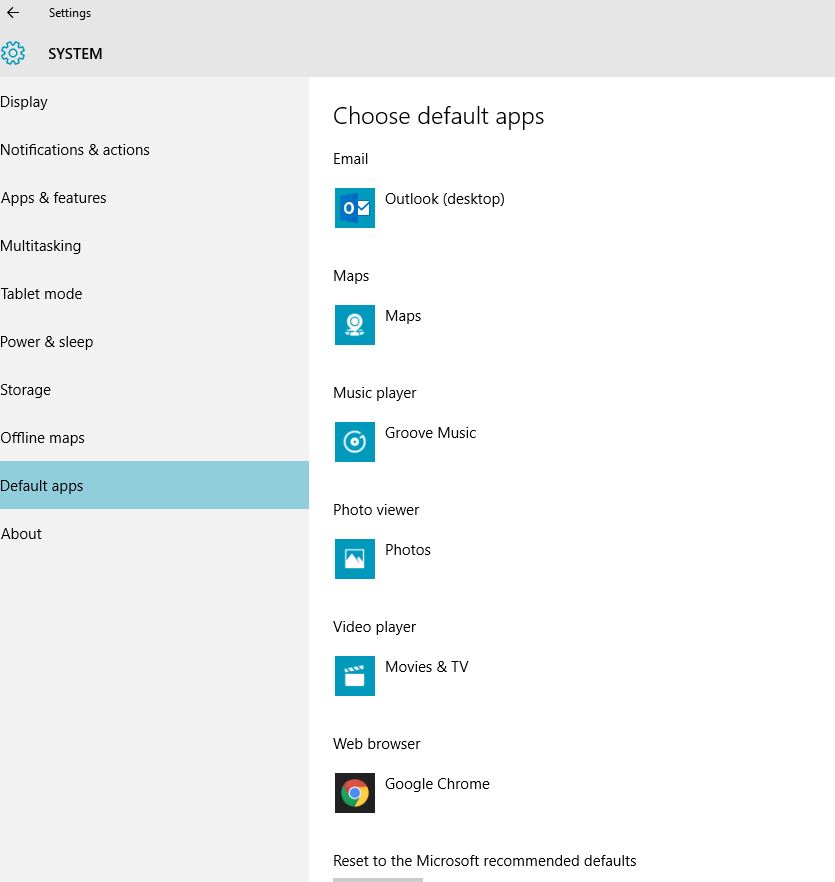
Task: Click the Outlook email app icon
Action: click(x=354, y=208)
